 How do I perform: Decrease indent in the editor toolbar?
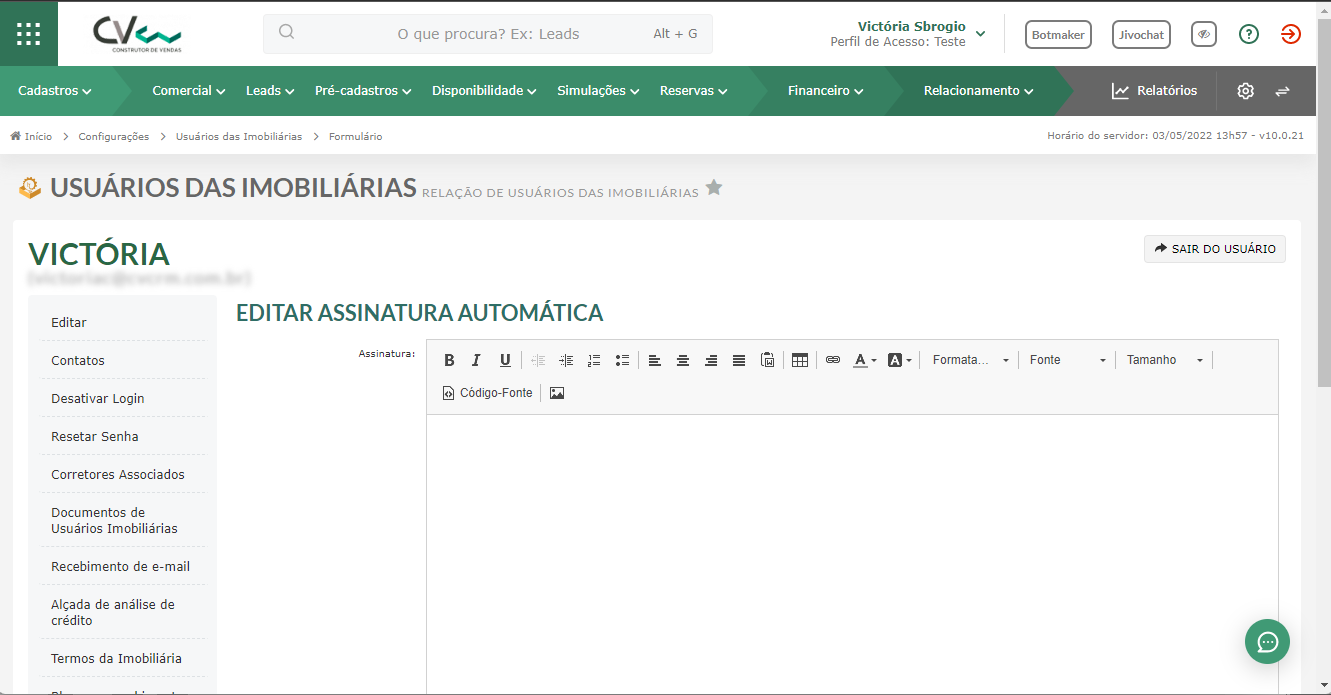[538, 360]
